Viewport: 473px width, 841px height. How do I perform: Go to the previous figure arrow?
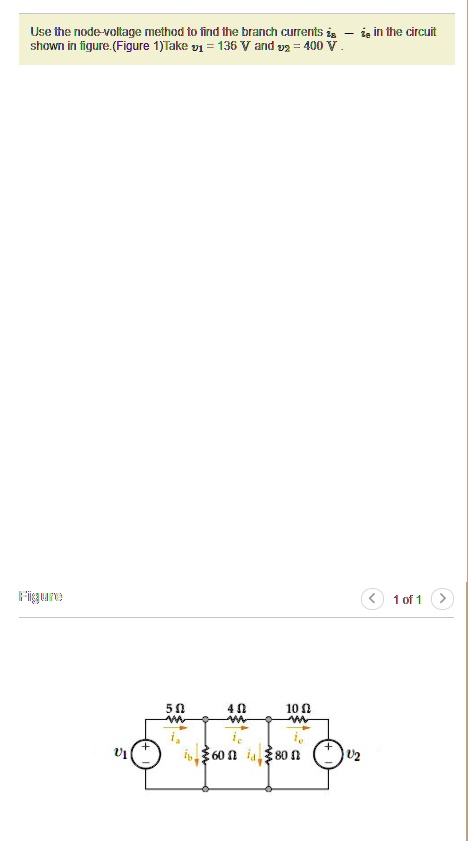(x=372, y=599)
